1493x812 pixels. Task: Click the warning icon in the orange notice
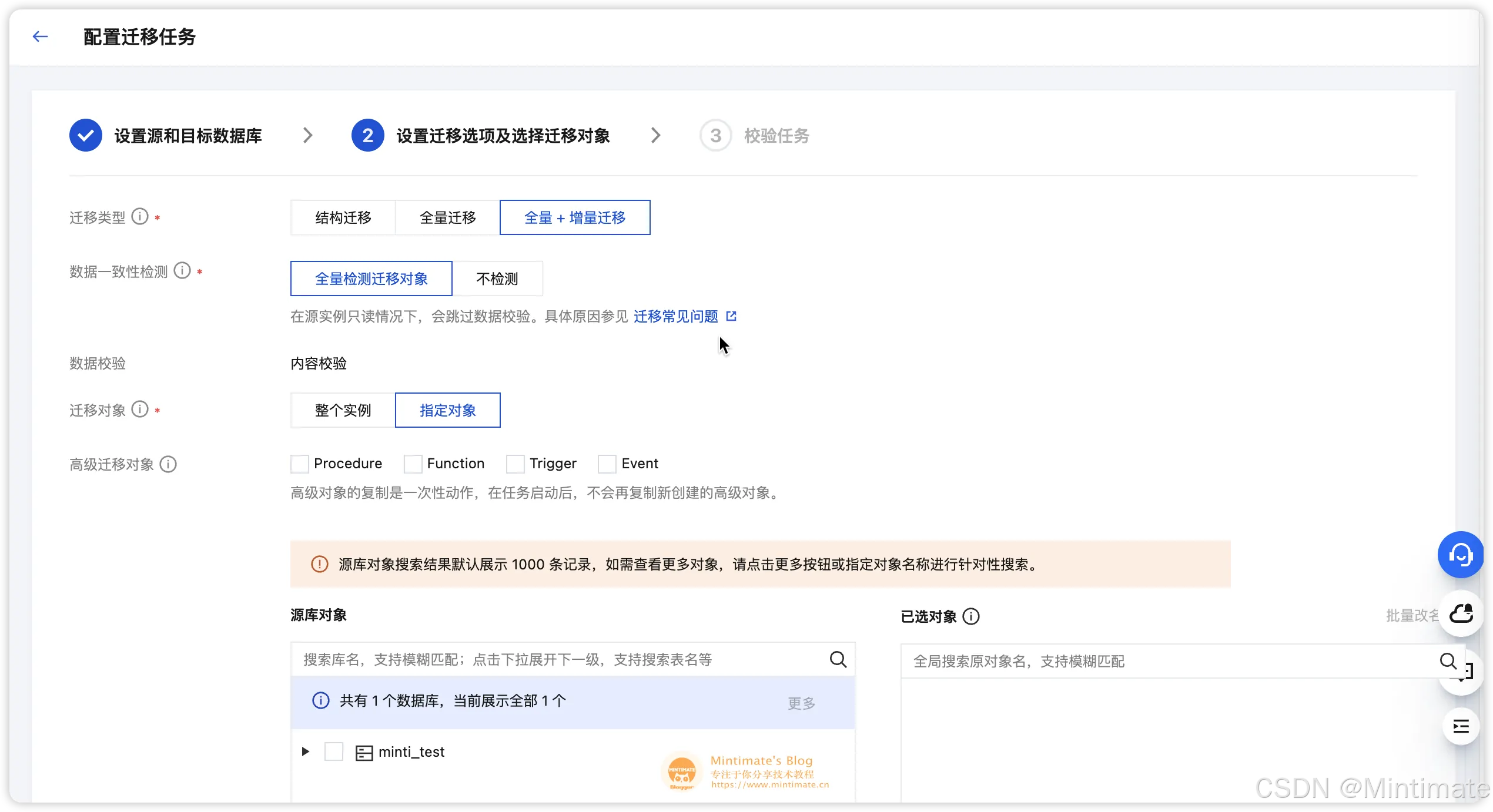coord(320,565)
